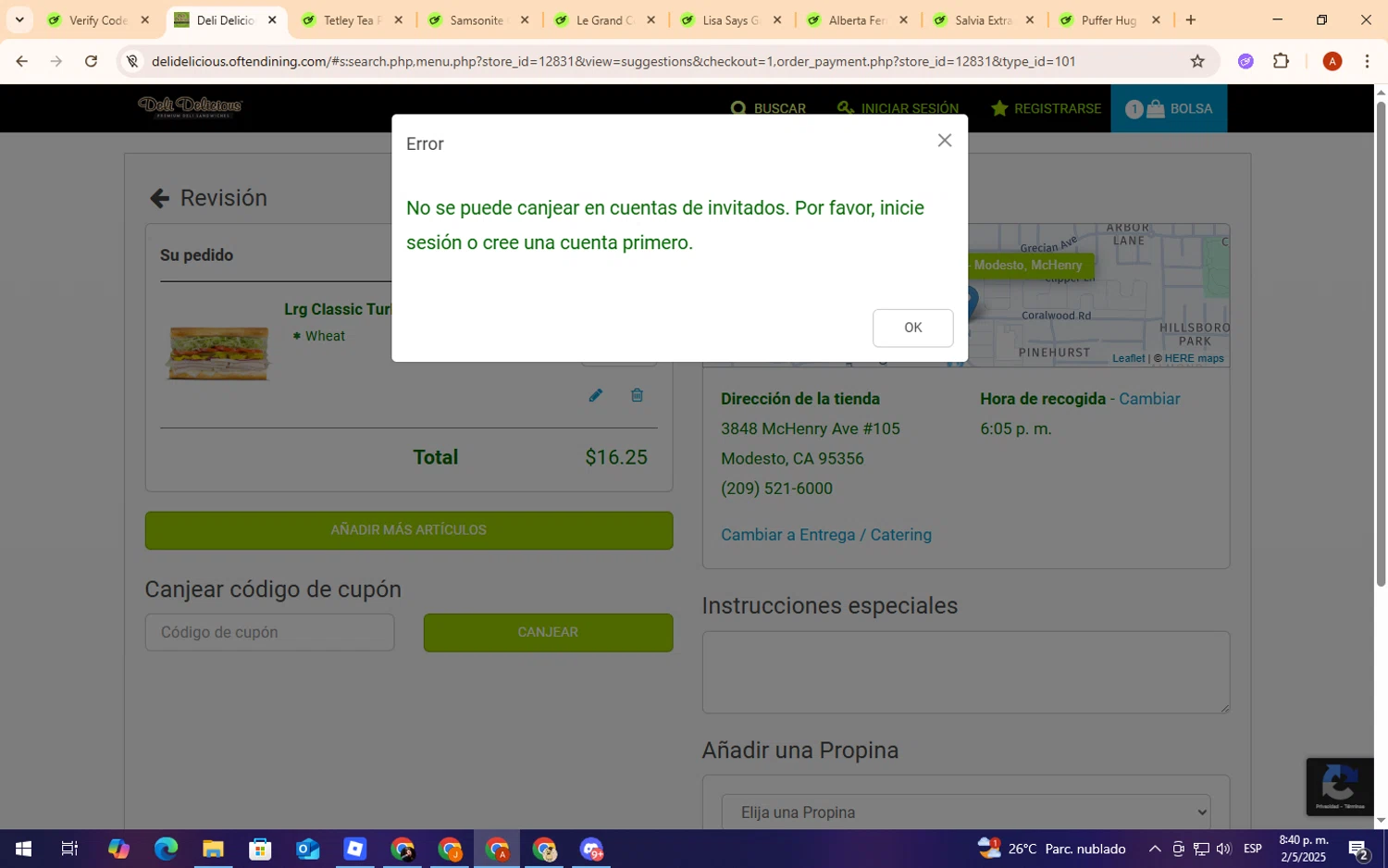
Task: Reload the page
Action: (91, 61)
